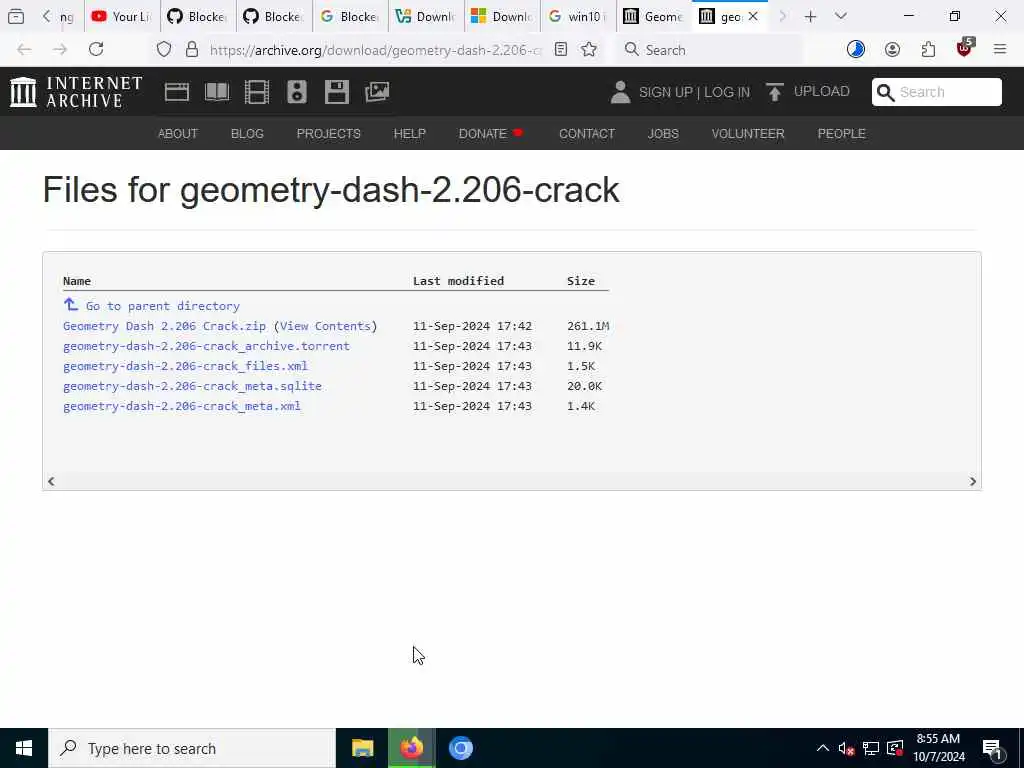Screen dimensions: 1024x768
Task: Open the Windows Start menu
Action: (24, 748)
